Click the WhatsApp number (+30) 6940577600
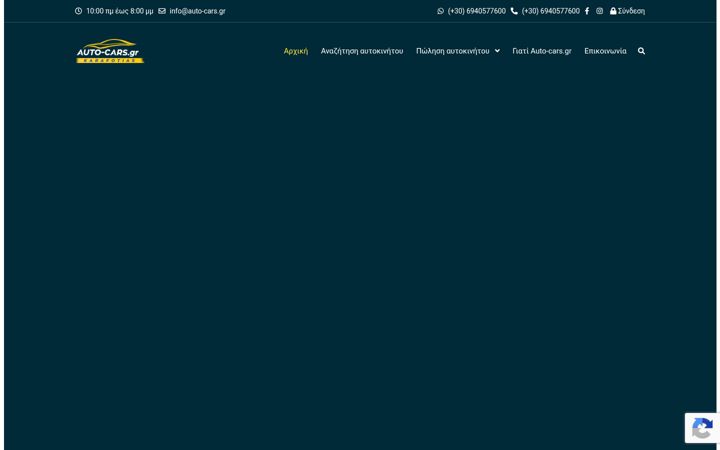 click(477, 11)
